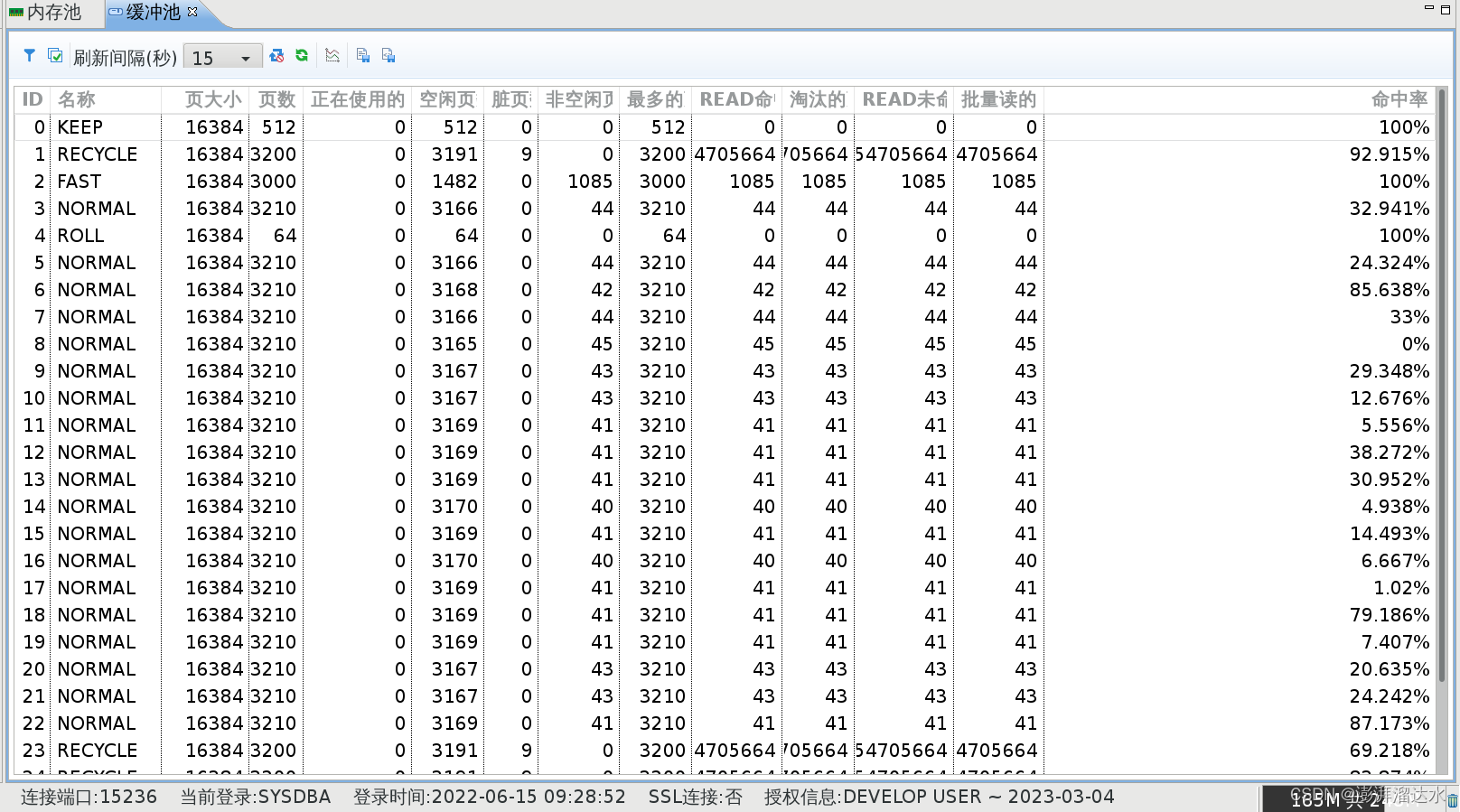
Task: Sort by the 正在使用的 column header
Action: [357, 99]
